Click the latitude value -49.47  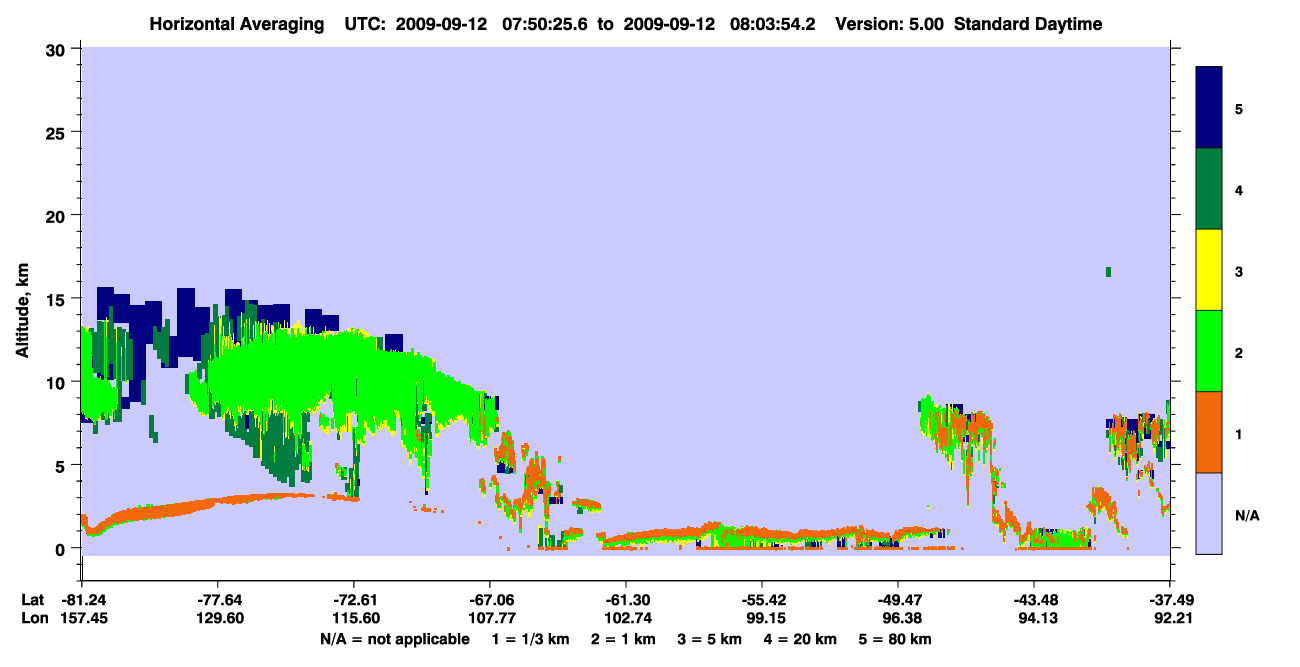point(898,600)
